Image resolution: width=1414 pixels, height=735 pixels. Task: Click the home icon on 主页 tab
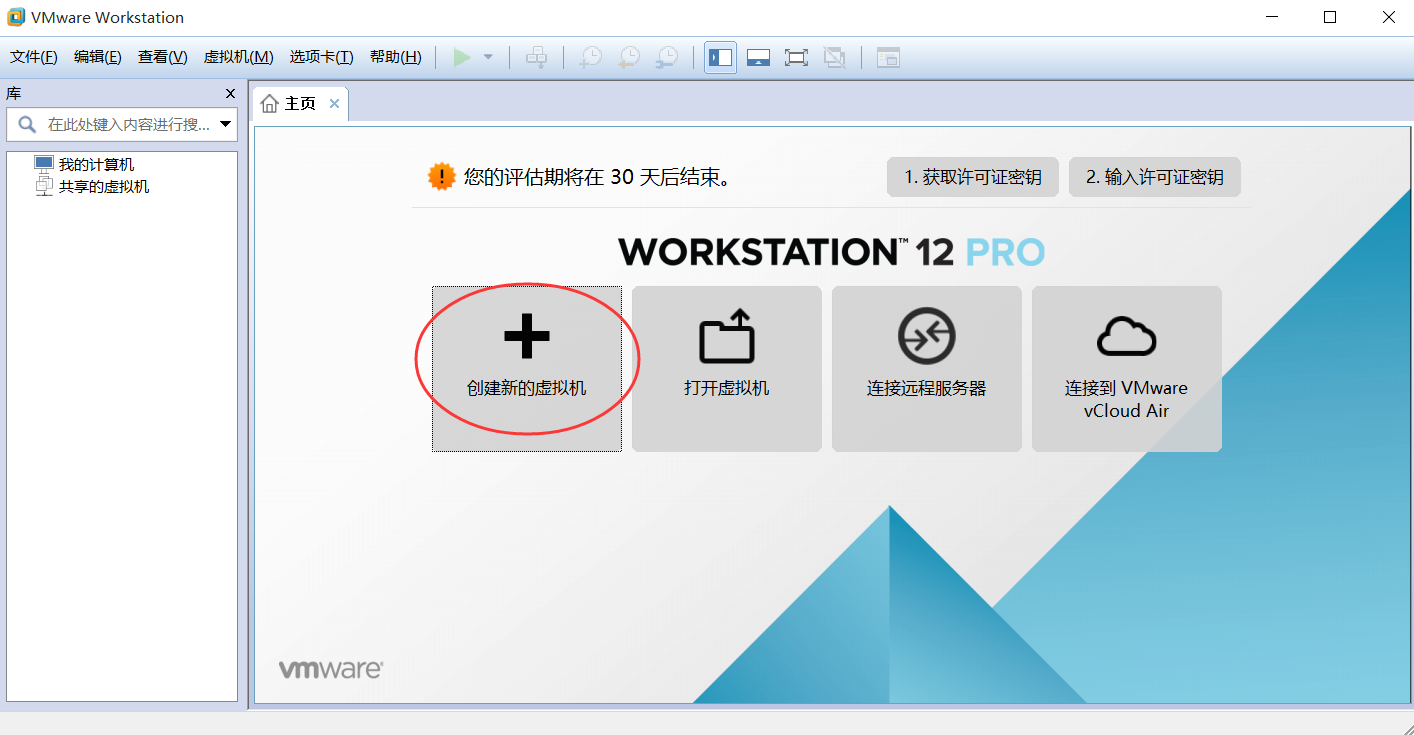(269, 103)
